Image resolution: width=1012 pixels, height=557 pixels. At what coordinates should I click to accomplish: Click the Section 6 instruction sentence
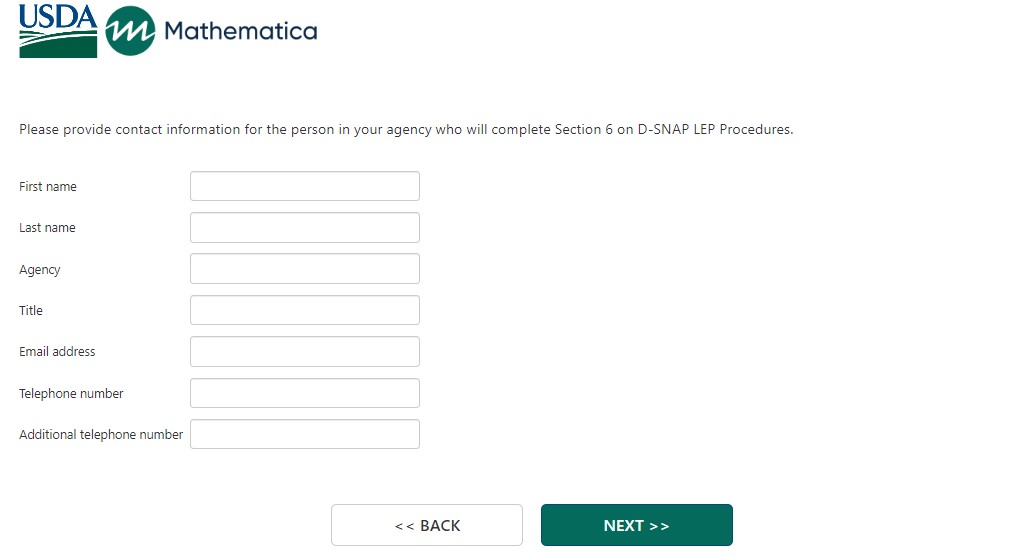pyautogui.click(x=406, y=130)
